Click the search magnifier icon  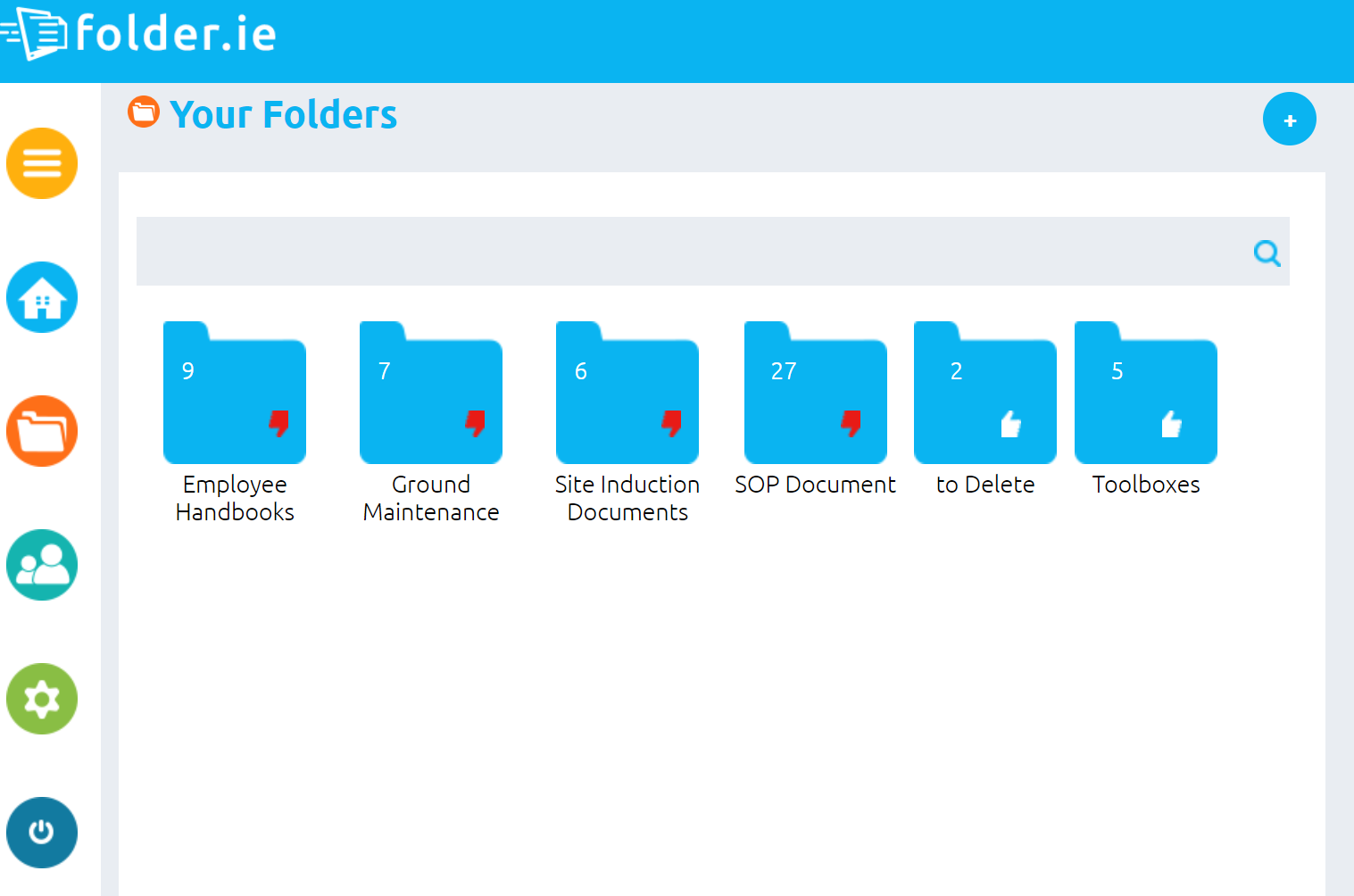tap(1267, 253)
